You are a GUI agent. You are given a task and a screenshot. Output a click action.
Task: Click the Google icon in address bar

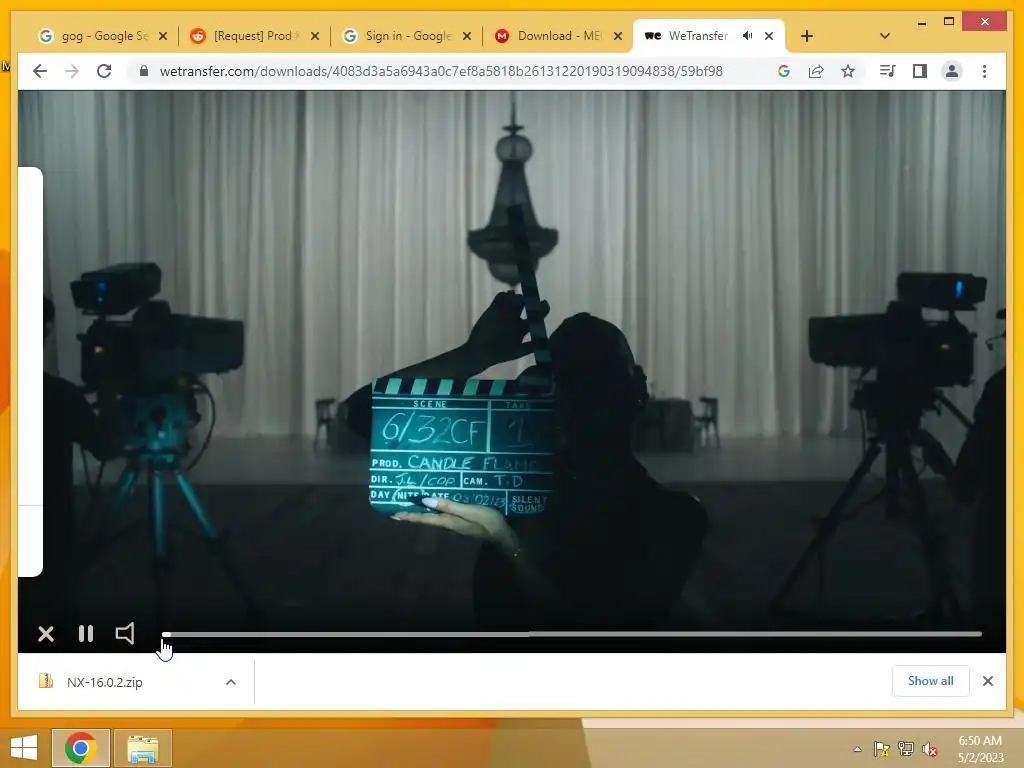click(x=784, y=71)
